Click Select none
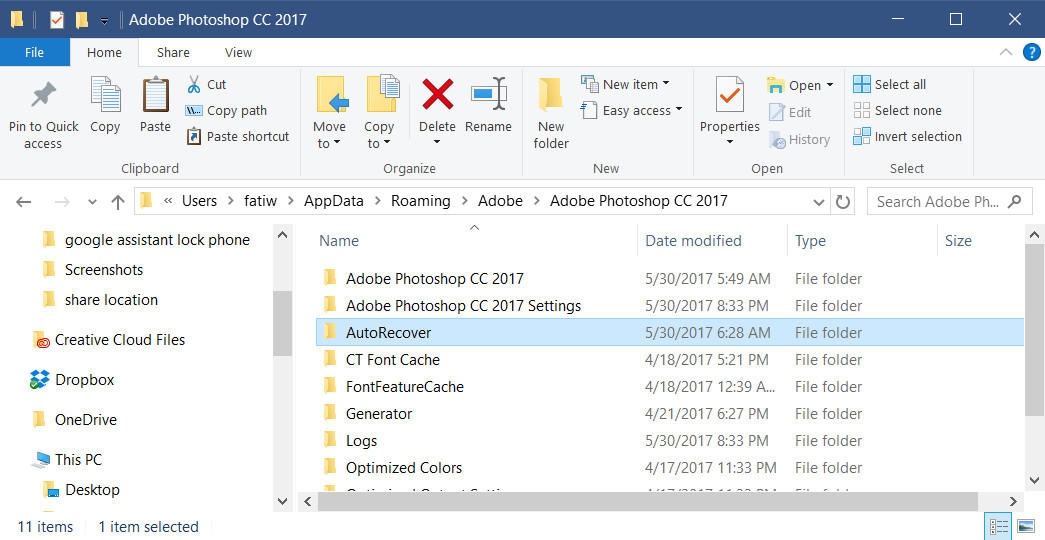This screenshot has width=1045, height=540. pyautogui.click(x=897, y=111)
